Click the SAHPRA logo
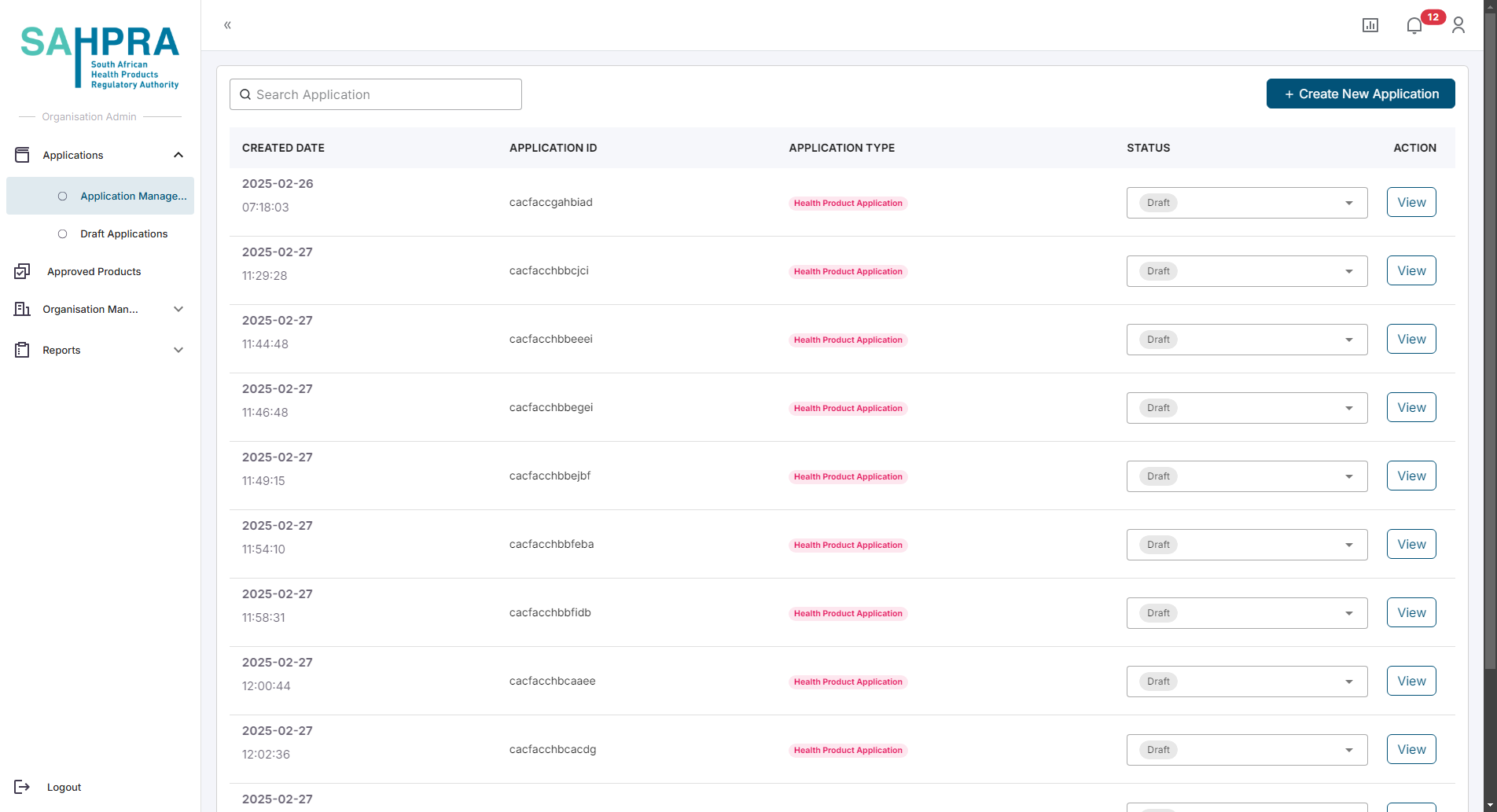 [100, 57]
